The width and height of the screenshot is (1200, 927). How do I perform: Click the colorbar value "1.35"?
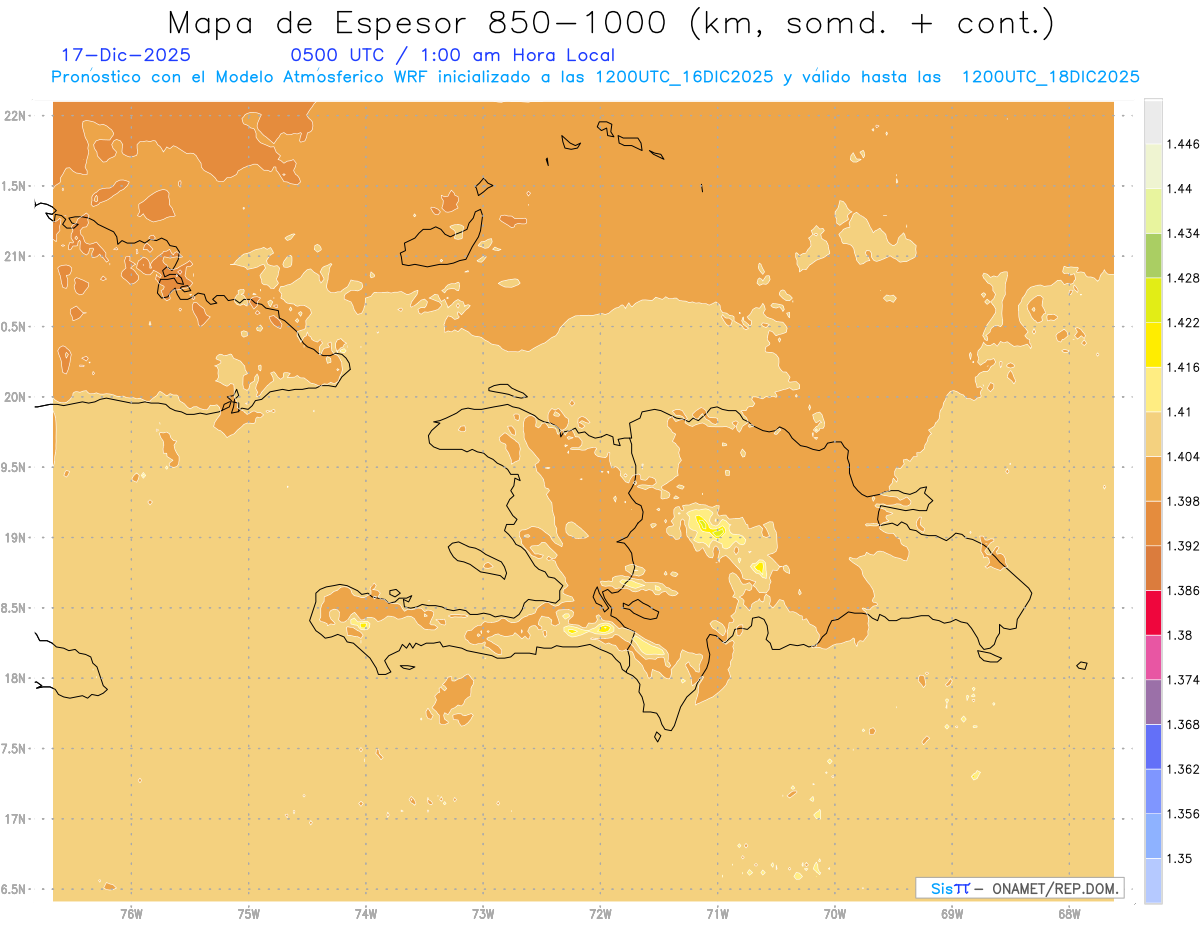pyautogui.click(x=1179, y=858)
